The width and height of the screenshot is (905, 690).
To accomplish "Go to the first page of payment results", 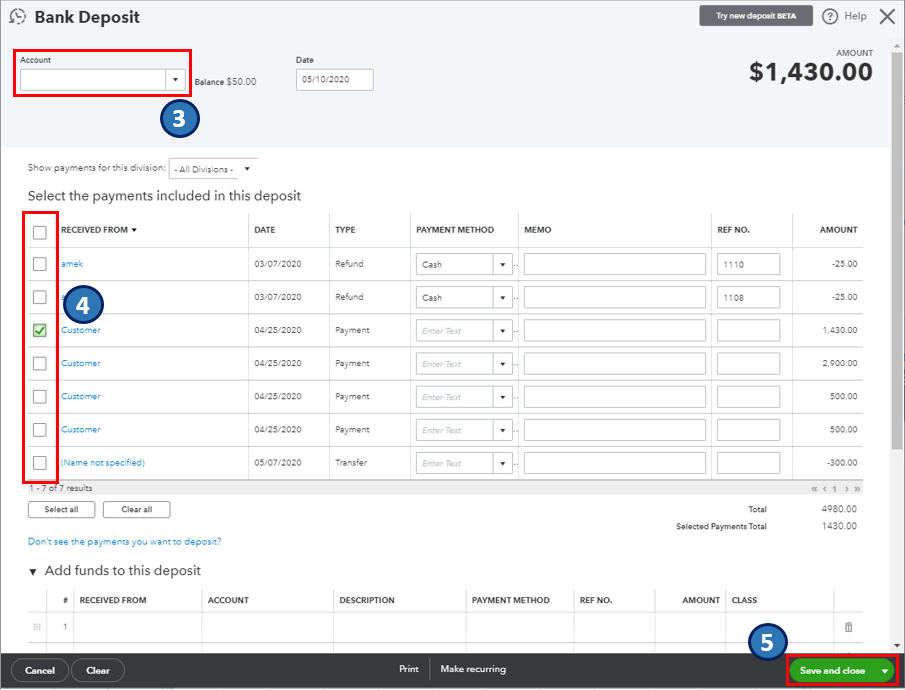I will pos(815,489).
